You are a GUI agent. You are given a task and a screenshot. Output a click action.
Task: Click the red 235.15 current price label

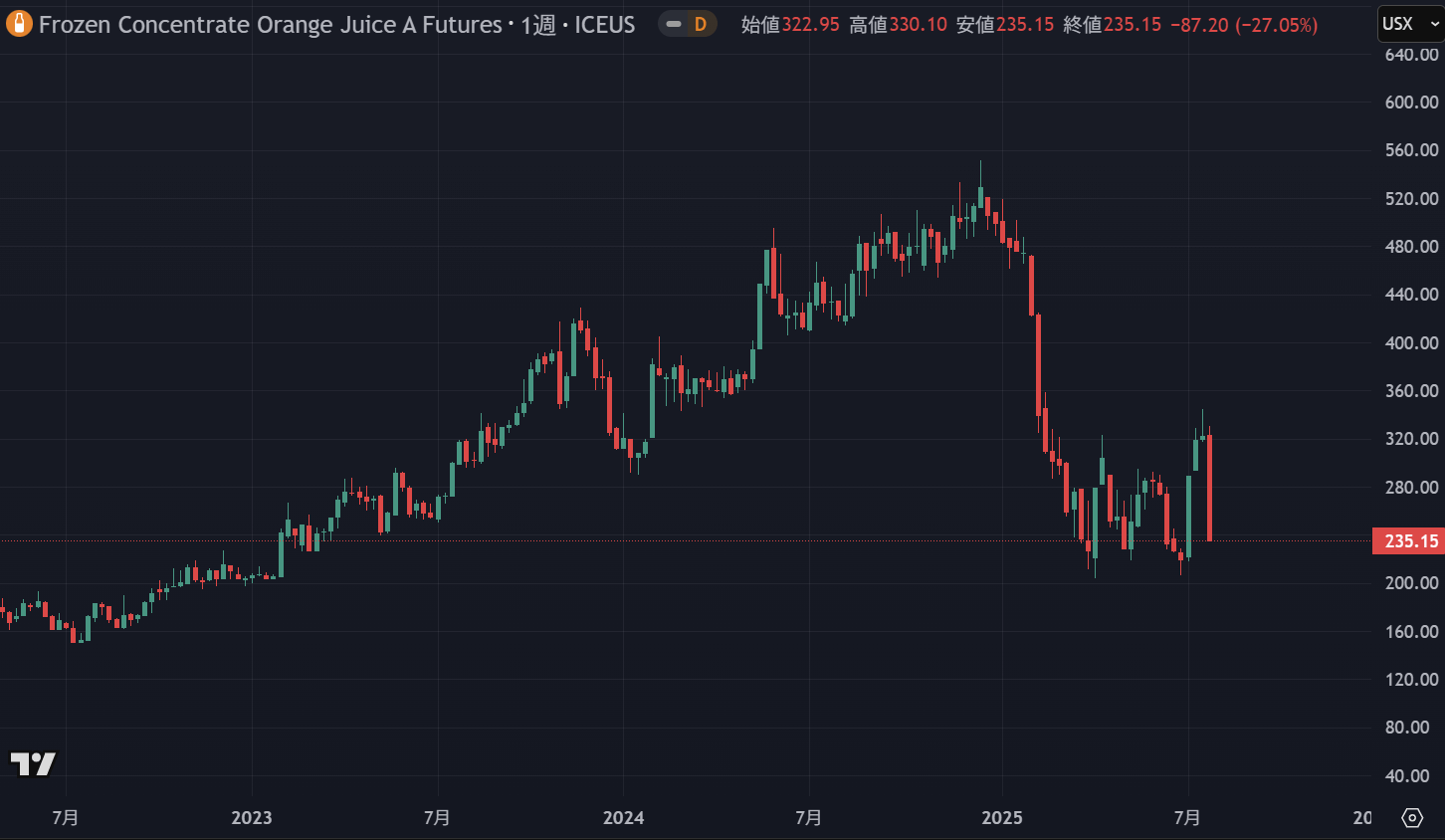click(1408, 541)
